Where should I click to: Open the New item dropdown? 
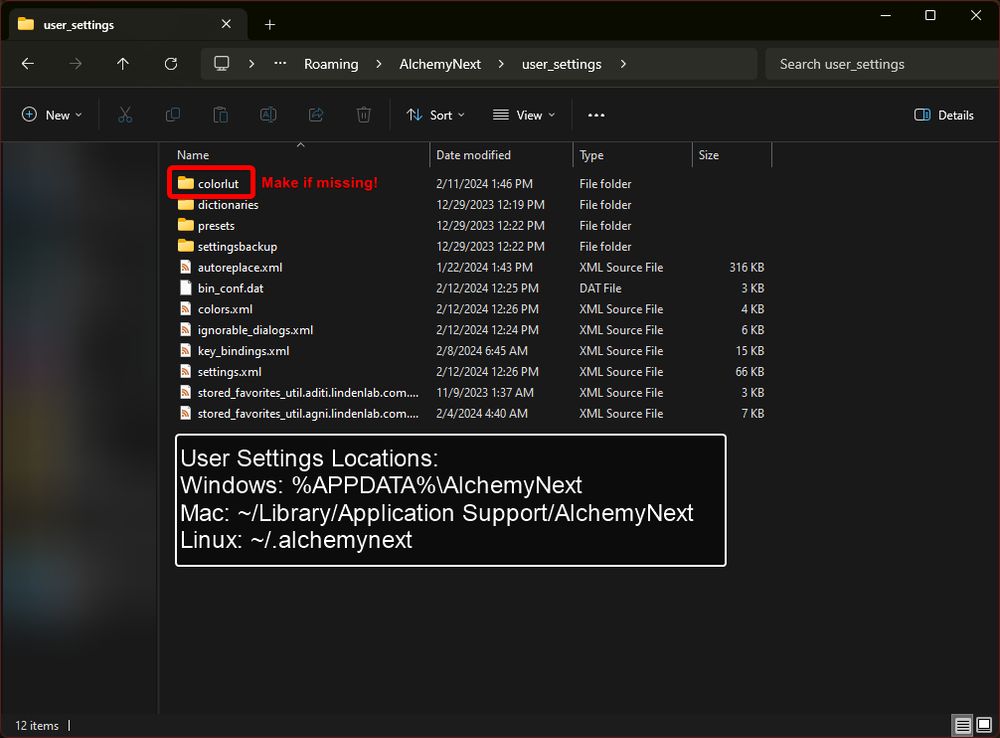click(x=52, y=115)
